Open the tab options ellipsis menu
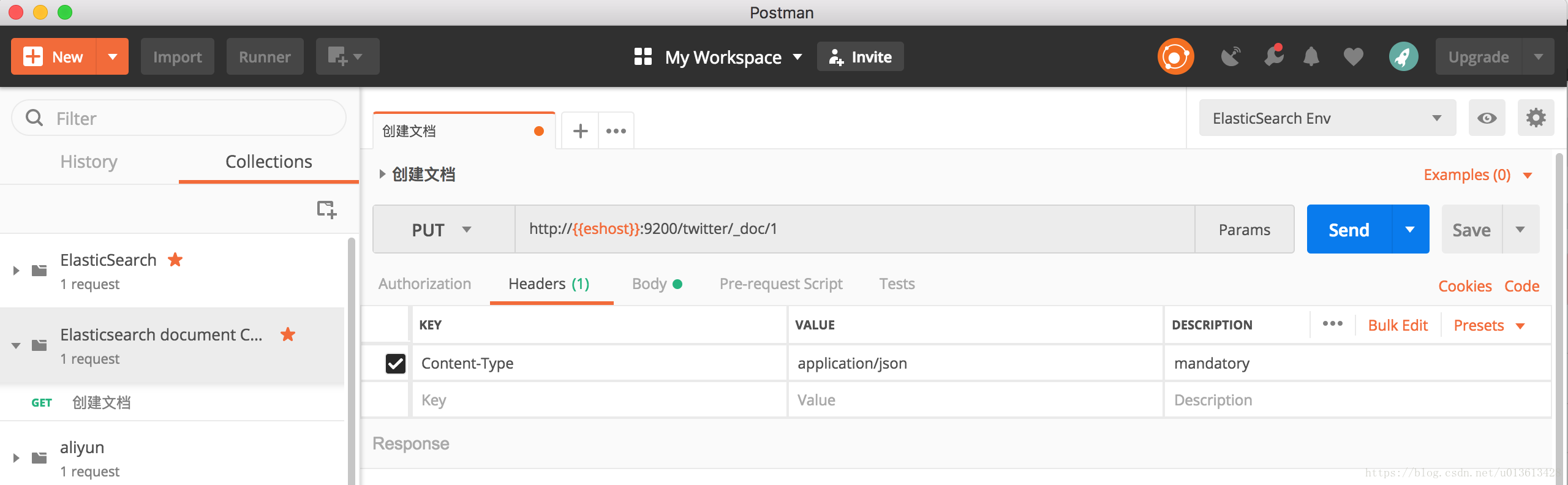Screen dimensions: 1568x485 pos(616,131)
